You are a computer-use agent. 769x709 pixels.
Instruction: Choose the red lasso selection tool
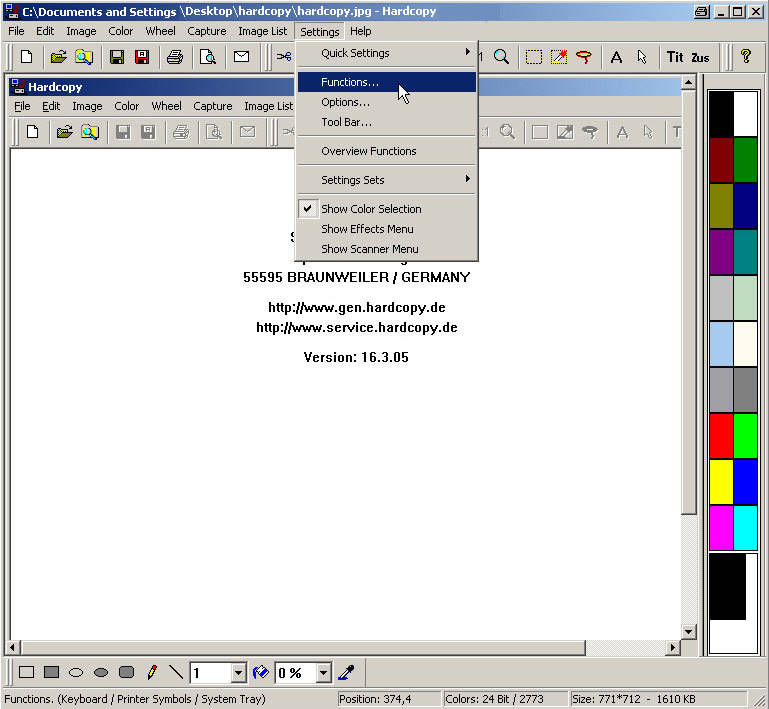pos(584,57)
